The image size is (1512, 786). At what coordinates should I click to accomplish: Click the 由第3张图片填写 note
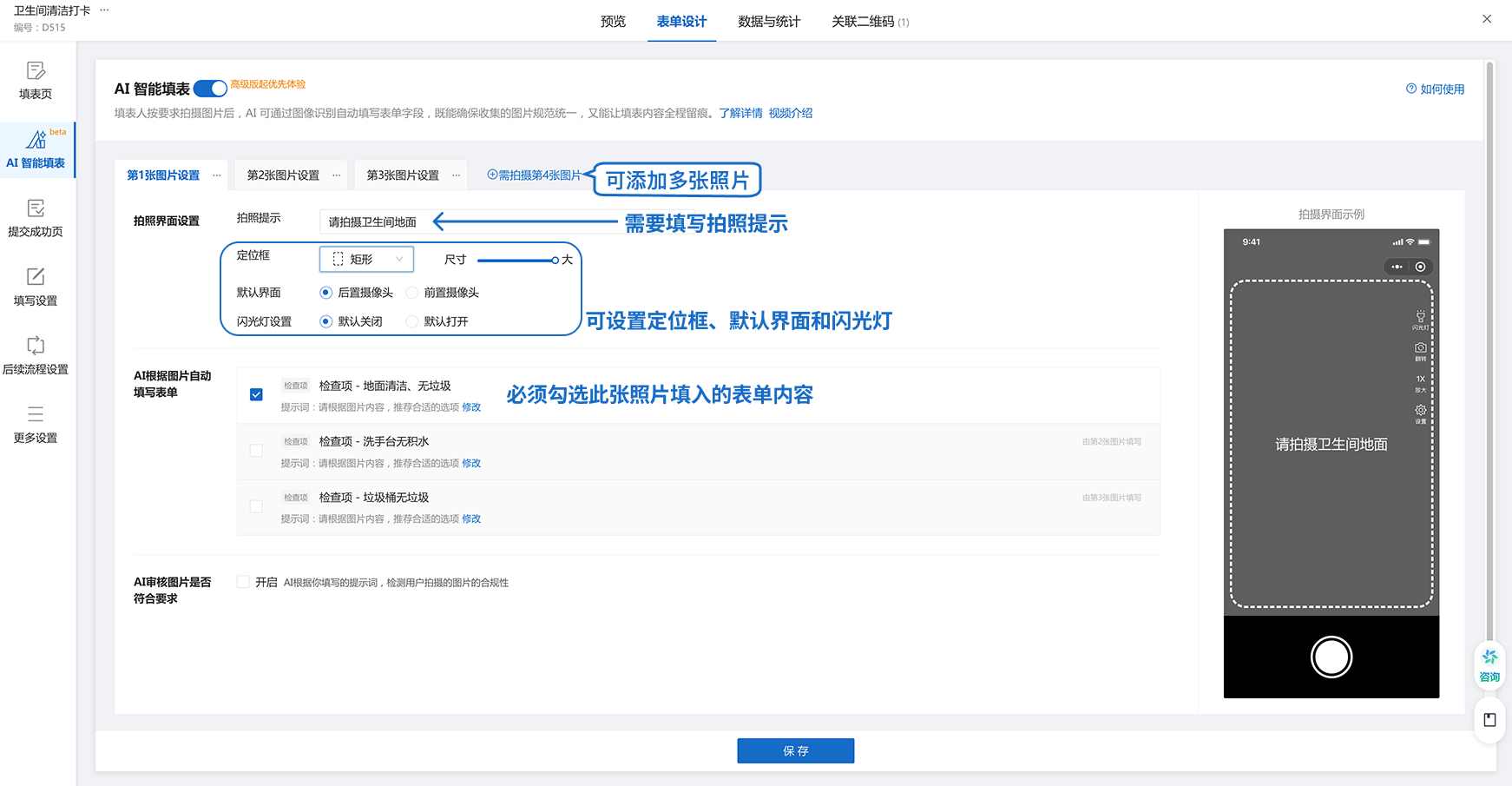[x=1111, y=498]
